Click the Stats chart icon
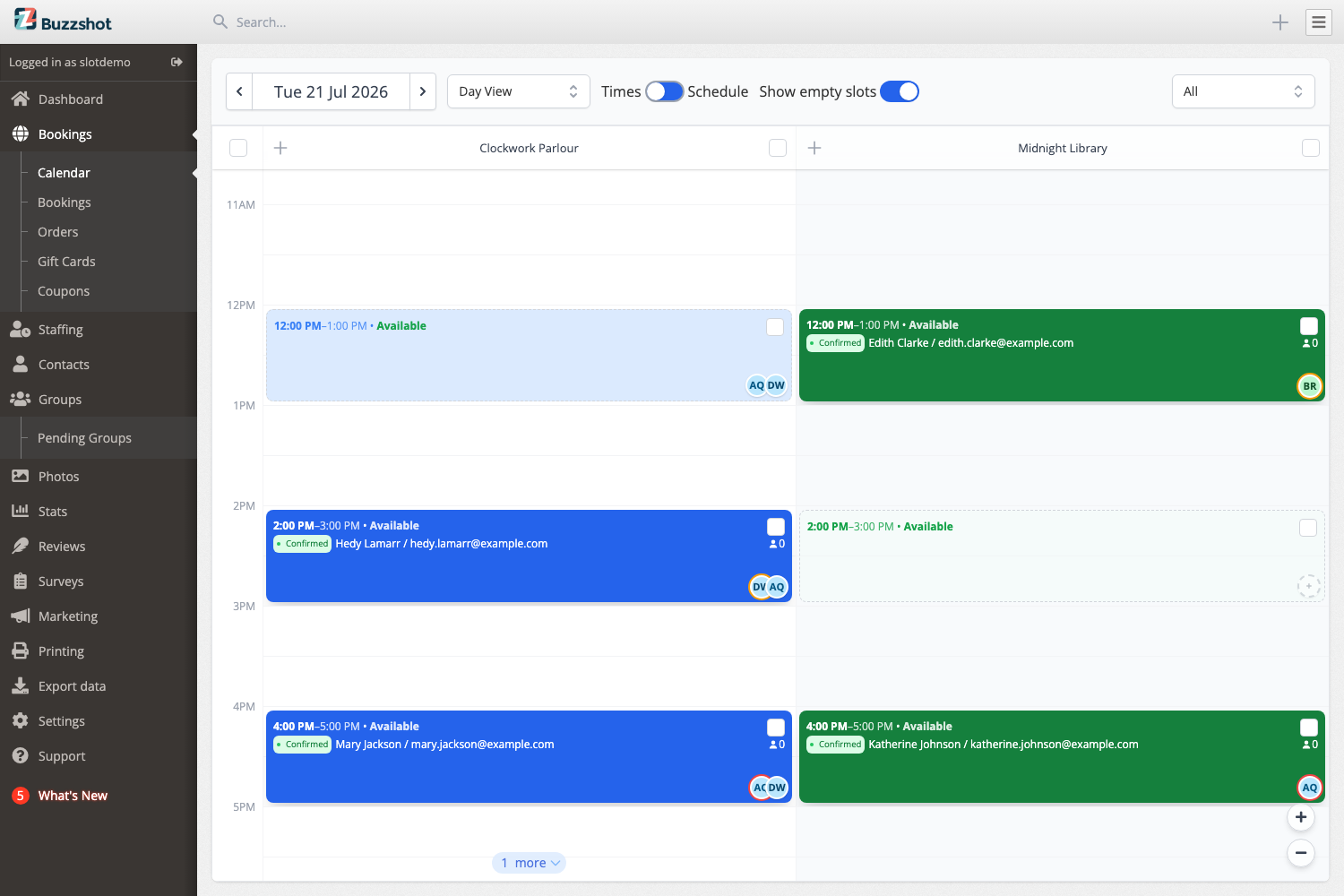 click(20, 511)
